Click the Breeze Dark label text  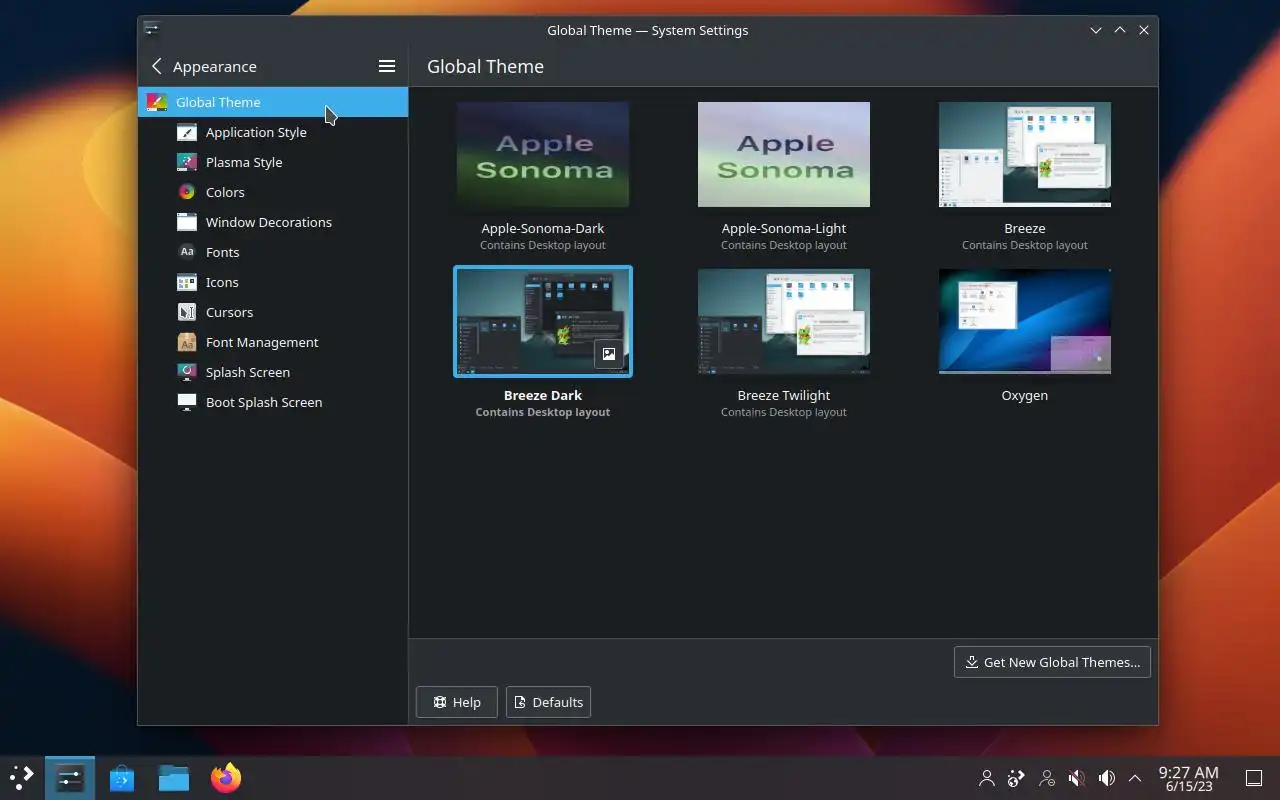[x=543, y=395]
